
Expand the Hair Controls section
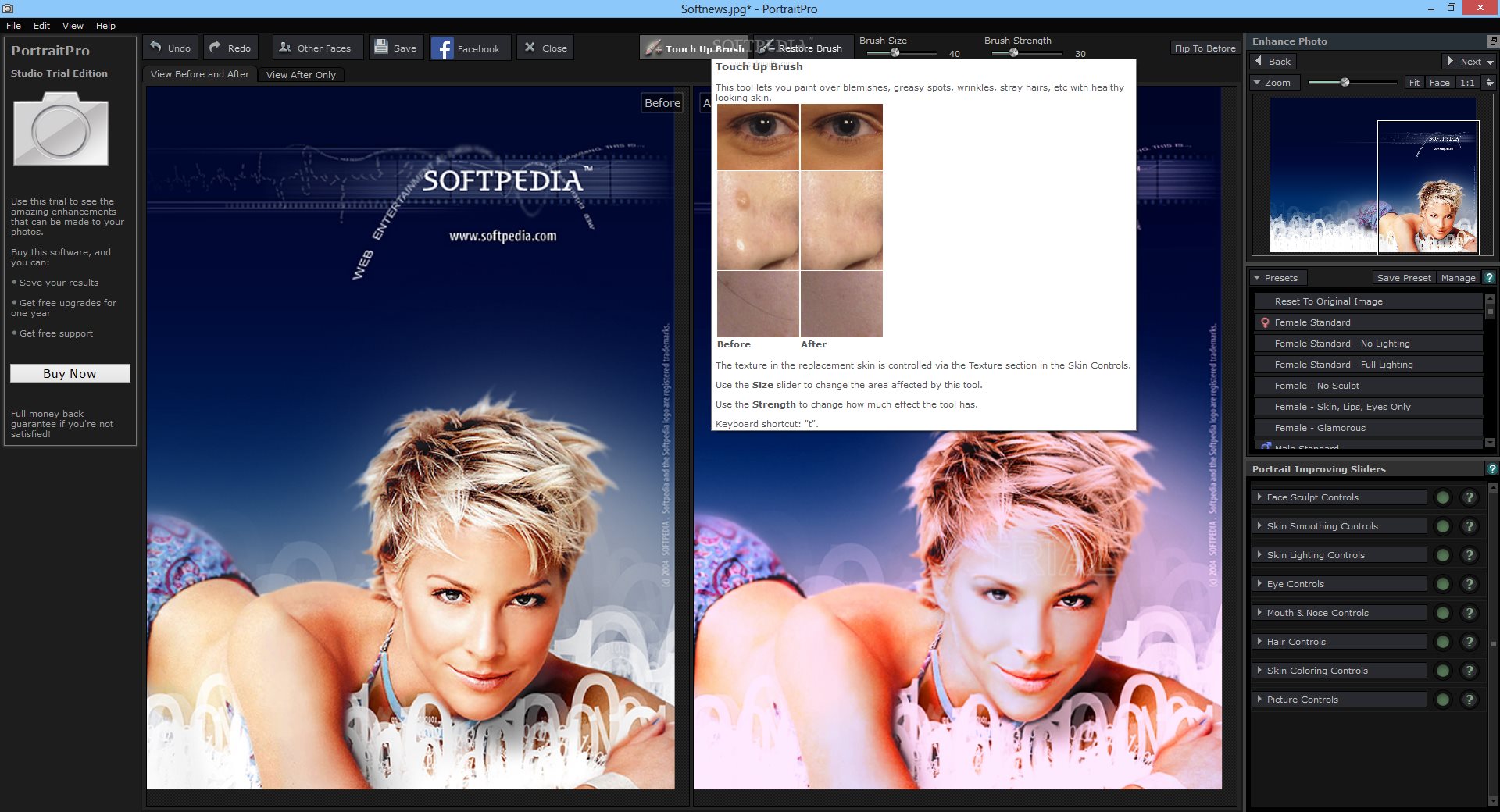pyautogui.click(x=1339, y=642)
